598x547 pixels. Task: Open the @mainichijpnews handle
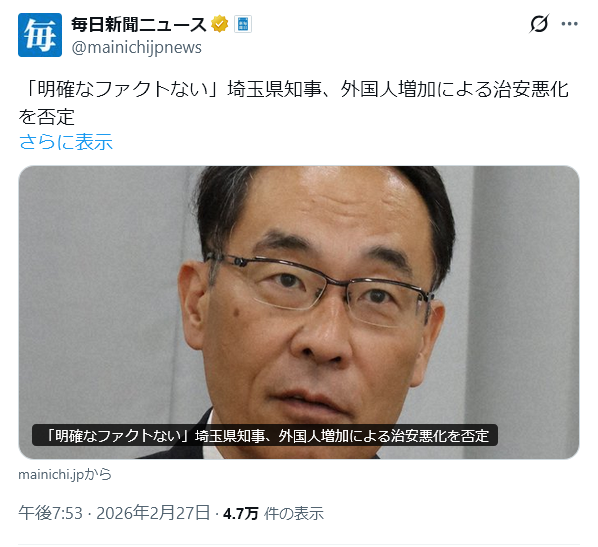pos(137,48)
